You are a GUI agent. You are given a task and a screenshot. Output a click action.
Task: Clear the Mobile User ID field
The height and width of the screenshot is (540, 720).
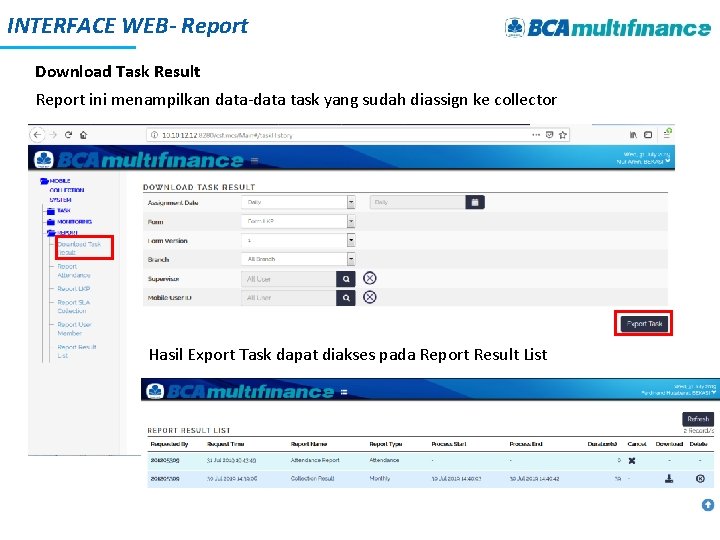click(x=370, y=297)
